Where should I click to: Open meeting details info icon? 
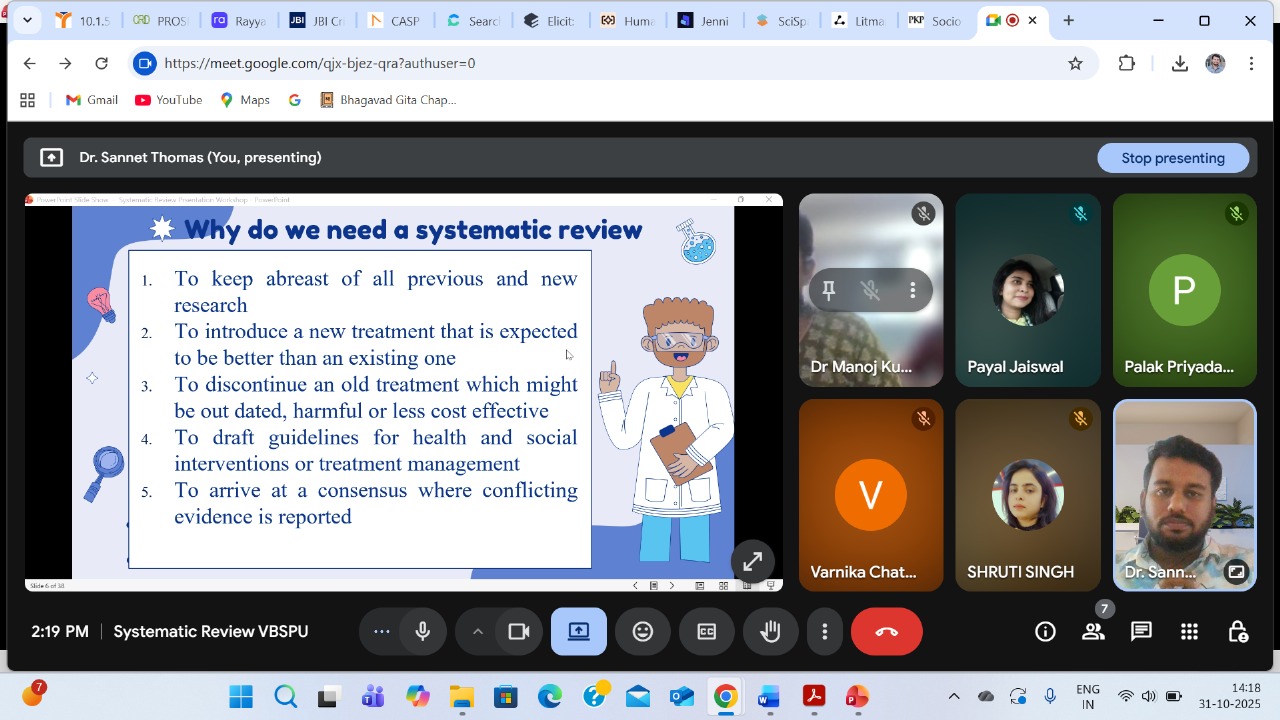pyautogui.click(x=1045, y=632)
